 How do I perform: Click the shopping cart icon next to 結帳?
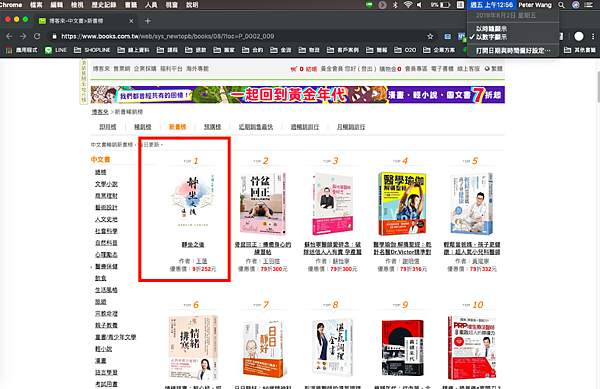293,69
